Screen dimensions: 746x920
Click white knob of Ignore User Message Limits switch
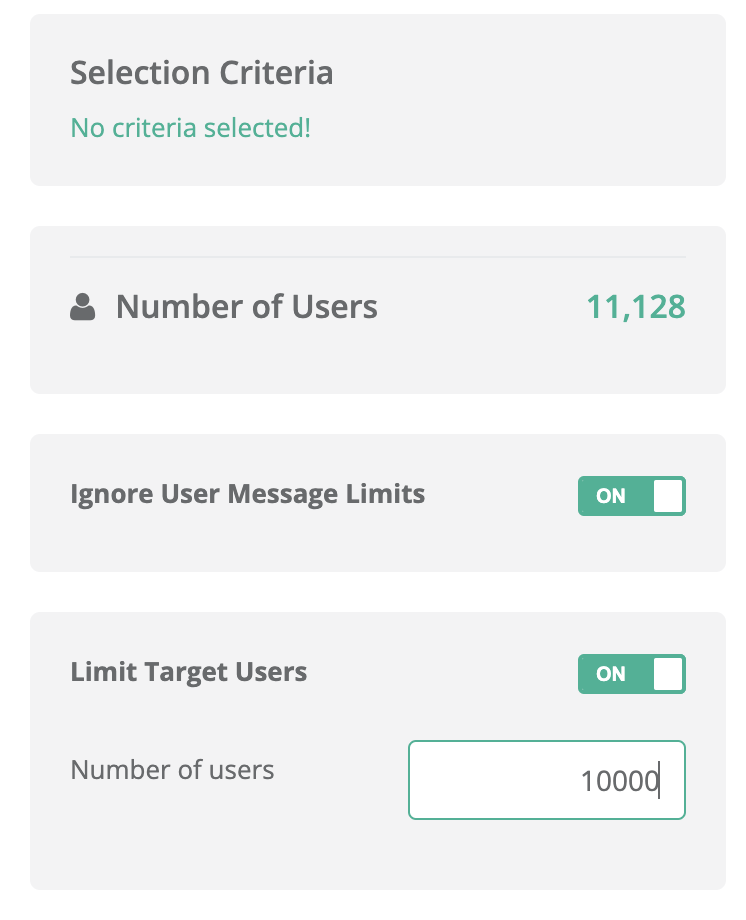[x=668, y=496]
